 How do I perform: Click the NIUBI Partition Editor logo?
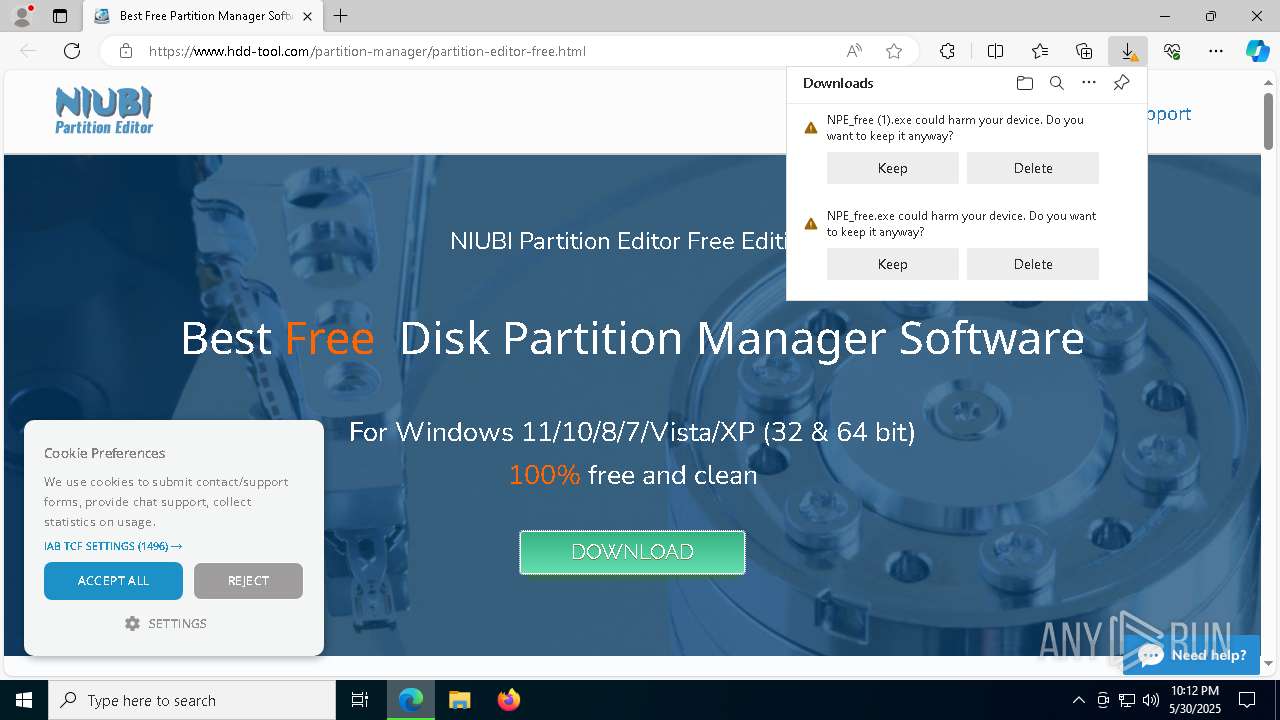point(104,111)
